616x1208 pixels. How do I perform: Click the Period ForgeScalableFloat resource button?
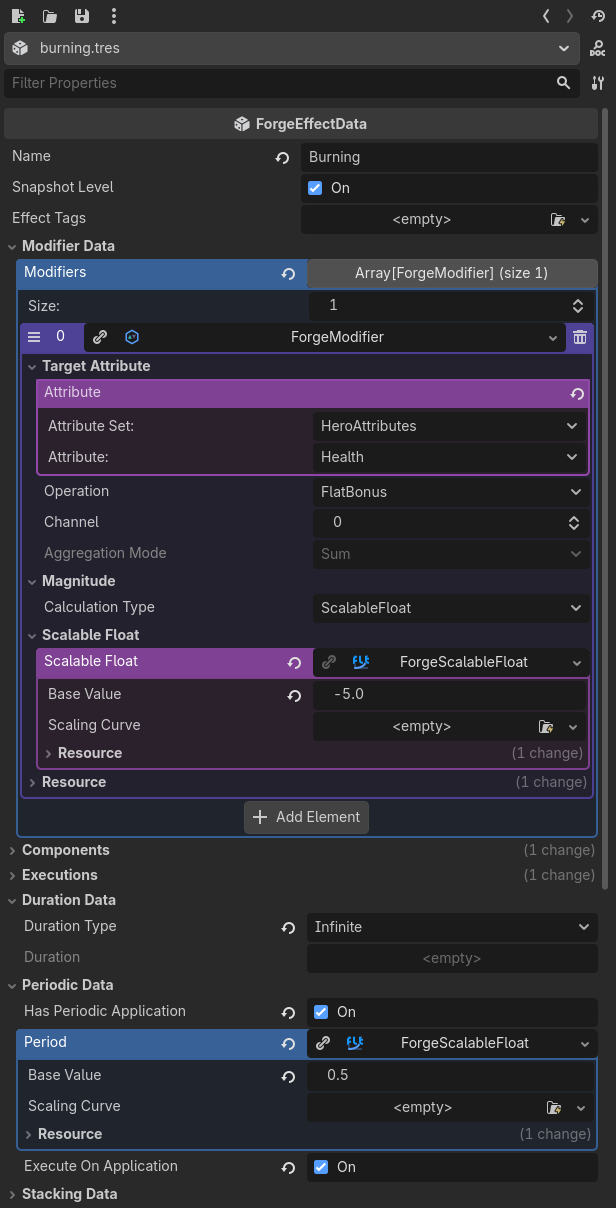click(452, 1043)
